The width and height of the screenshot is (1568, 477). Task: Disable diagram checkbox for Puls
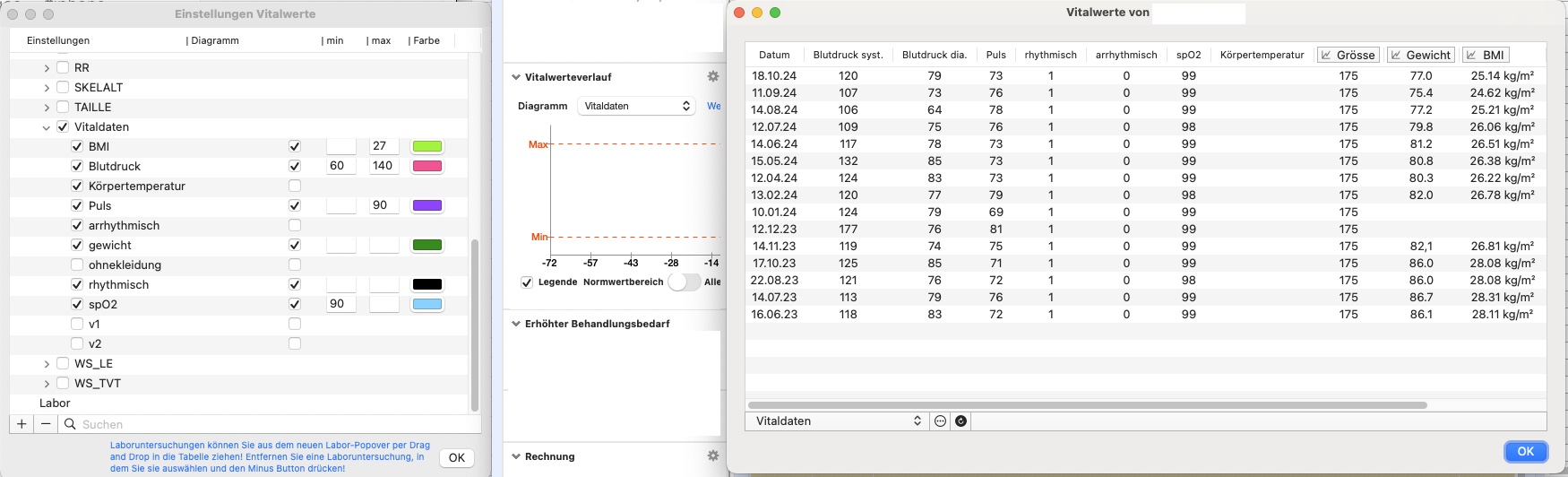pyautogui.click(x=295, y=205)
